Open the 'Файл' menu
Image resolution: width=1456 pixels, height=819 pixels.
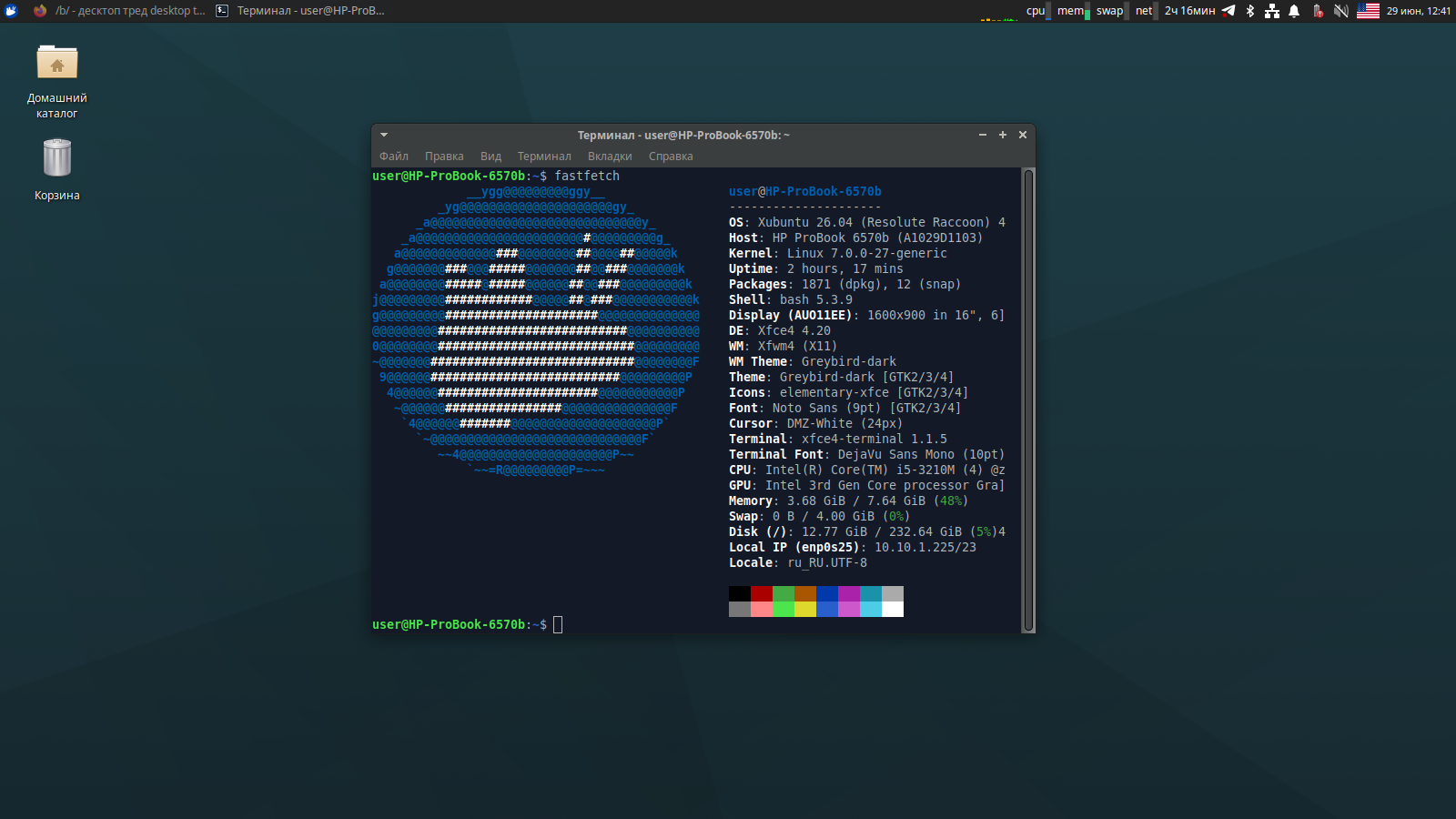pos(394,157)
